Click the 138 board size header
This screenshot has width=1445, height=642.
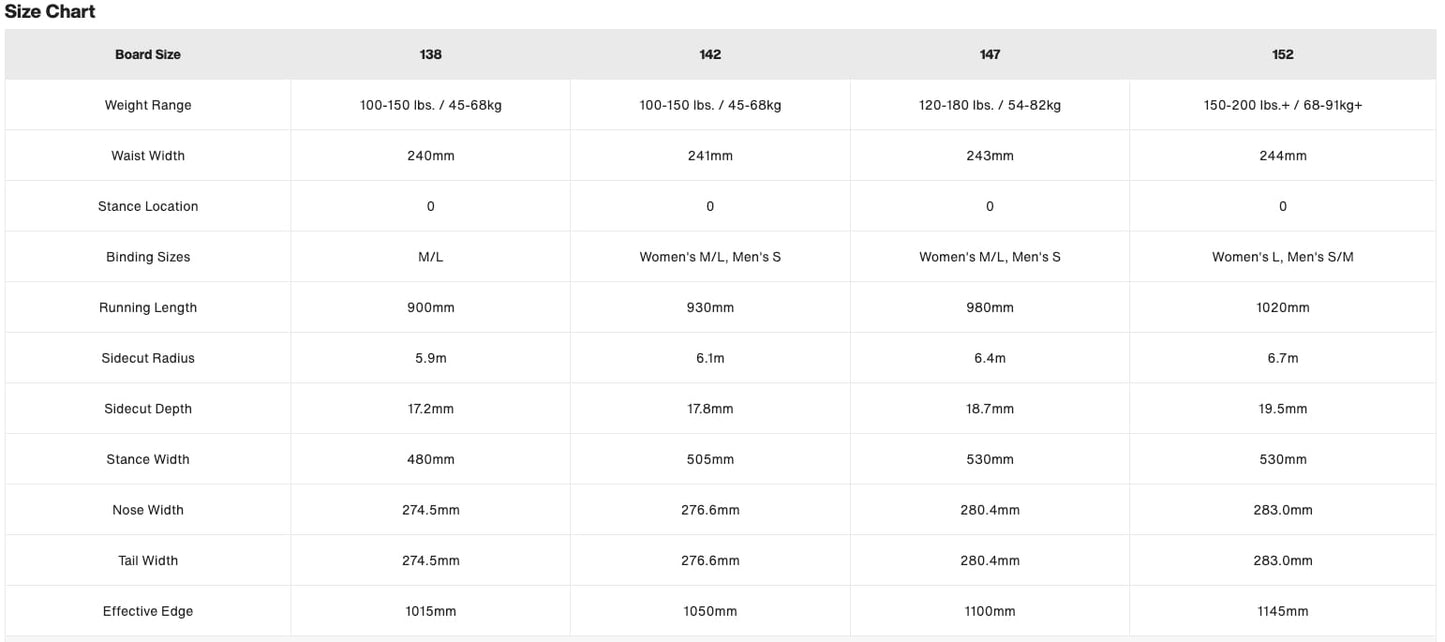point(431,55)
